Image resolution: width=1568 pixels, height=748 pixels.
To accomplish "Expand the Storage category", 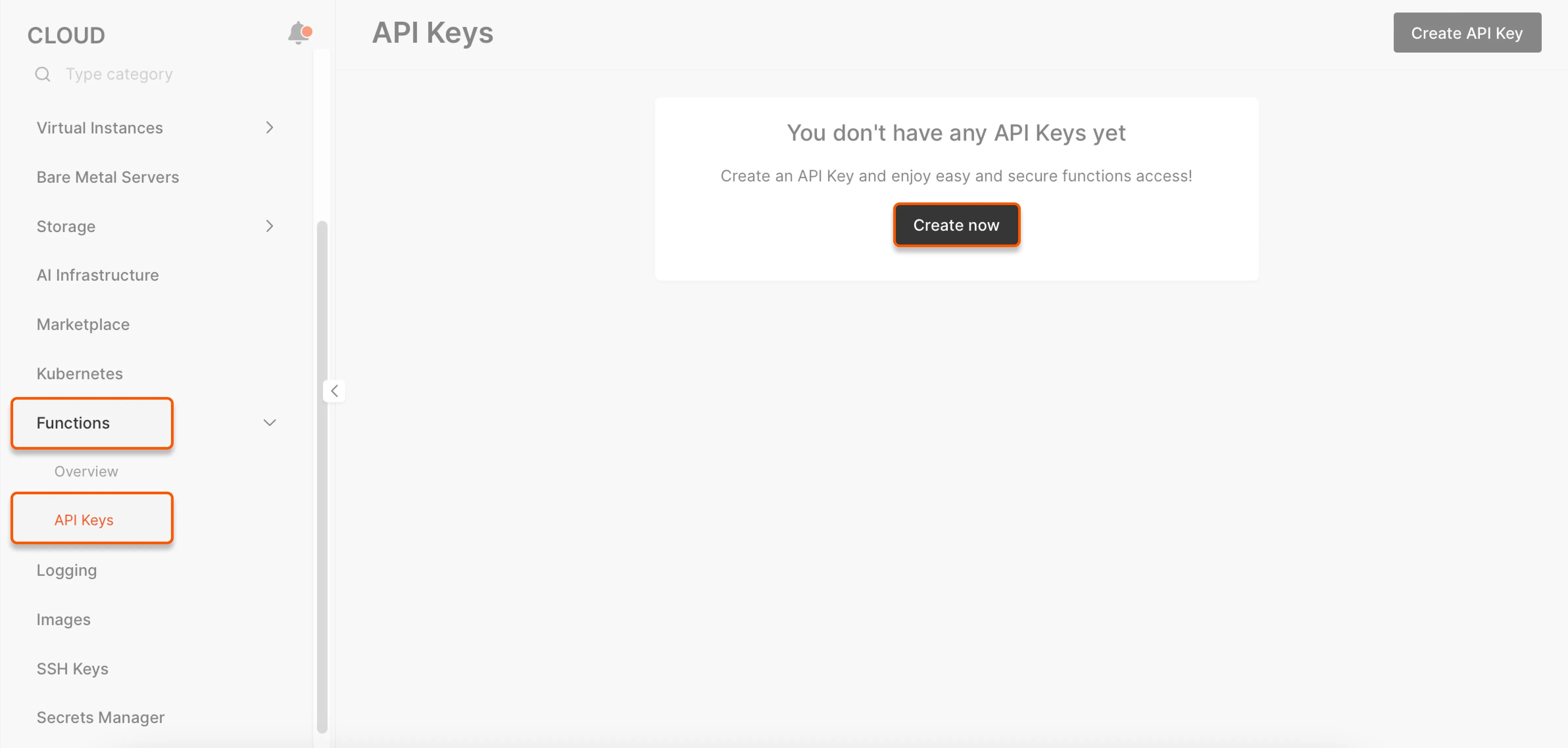I will point(270,226).
